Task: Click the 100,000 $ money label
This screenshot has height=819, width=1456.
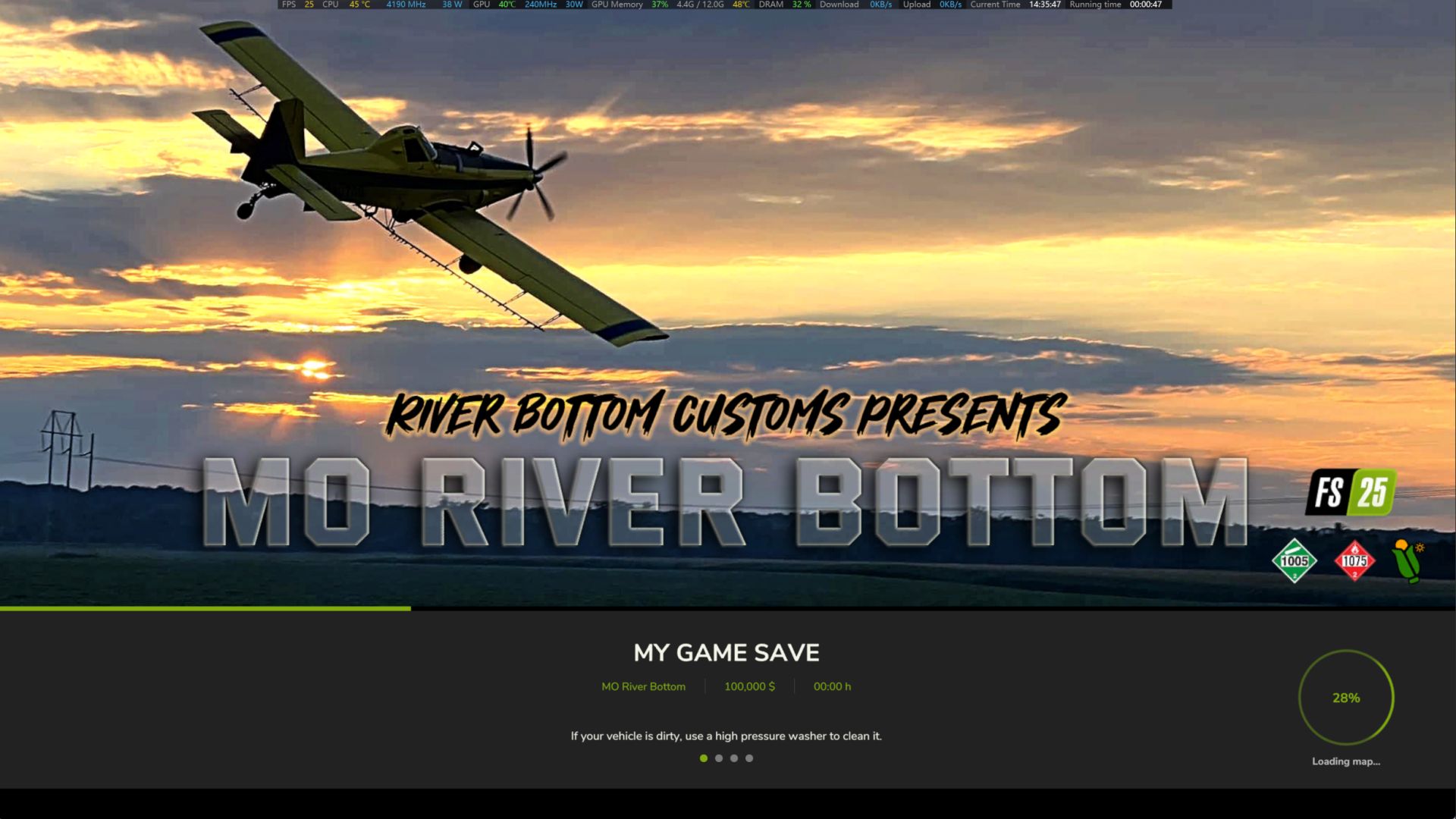Action: click(749, 686)
